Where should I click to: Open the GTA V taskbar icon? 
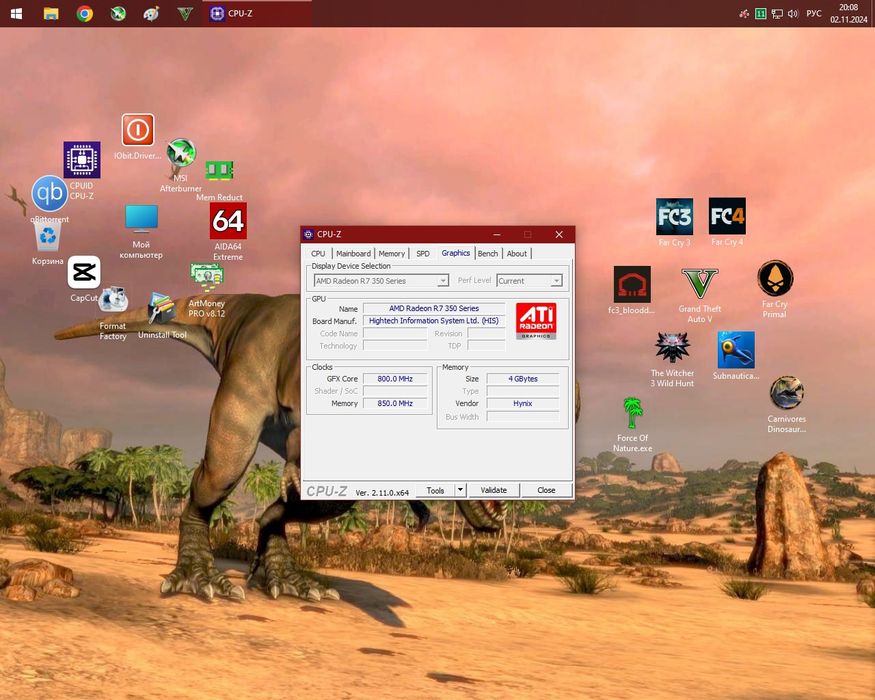[185, 13]
